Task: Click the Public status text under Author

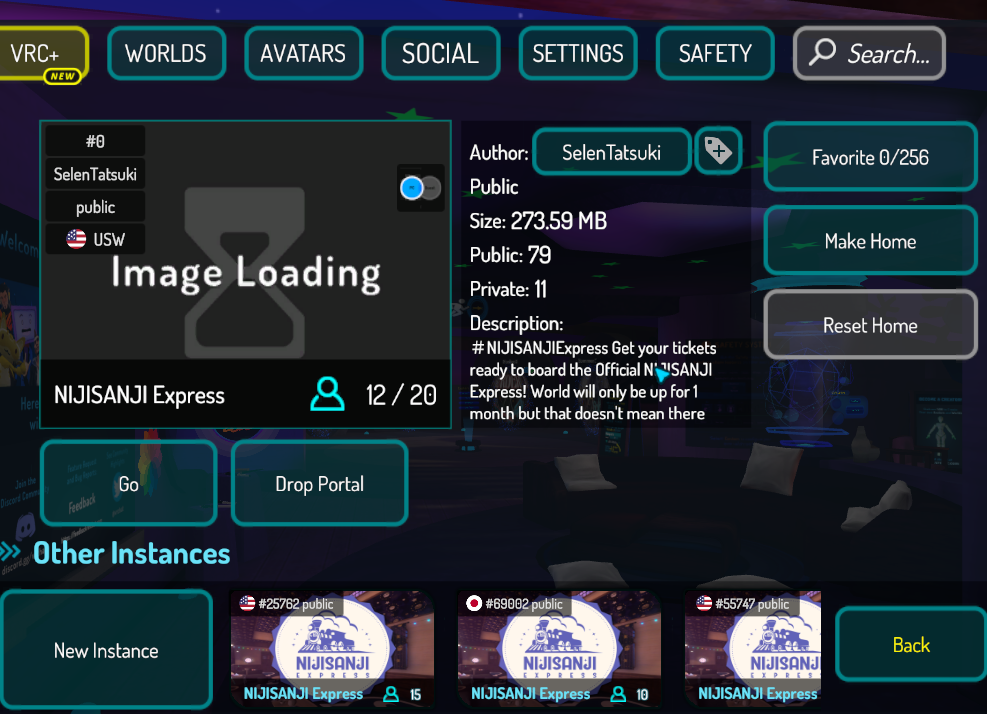Action: tap(494, 187)
